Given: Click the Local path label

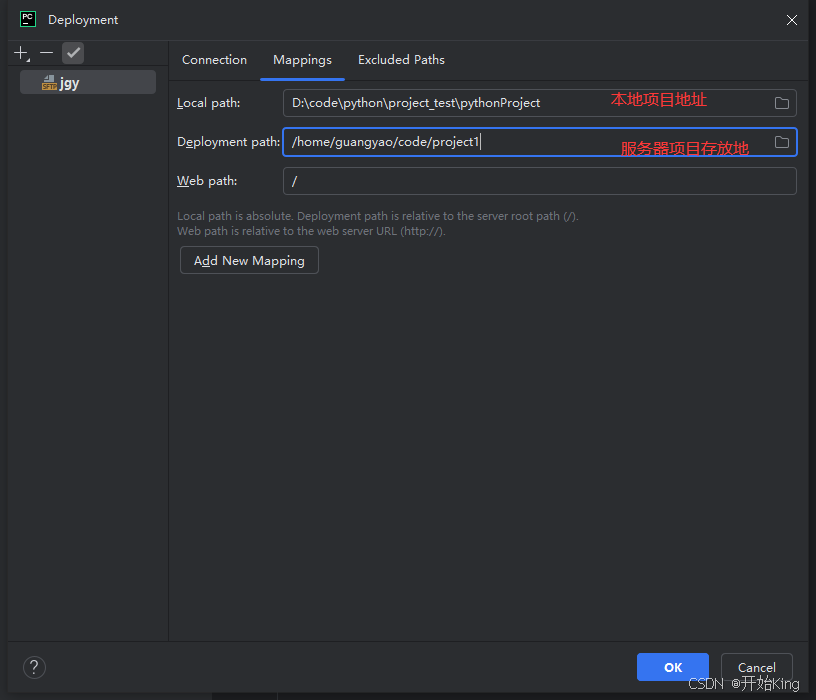Looking at the screenshot, I should pyautogui.click(x=209, y=103).
